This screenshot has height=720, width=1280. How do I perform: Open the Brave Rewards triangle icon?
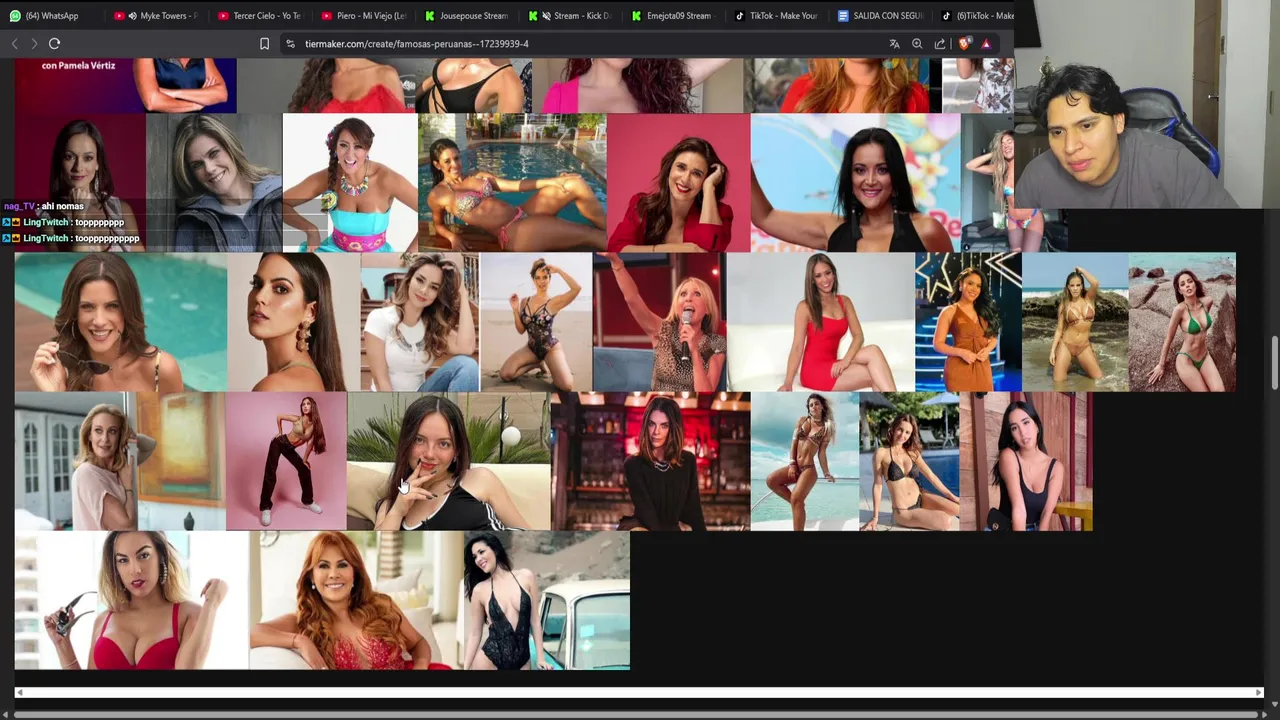click(x=986, y=44)
